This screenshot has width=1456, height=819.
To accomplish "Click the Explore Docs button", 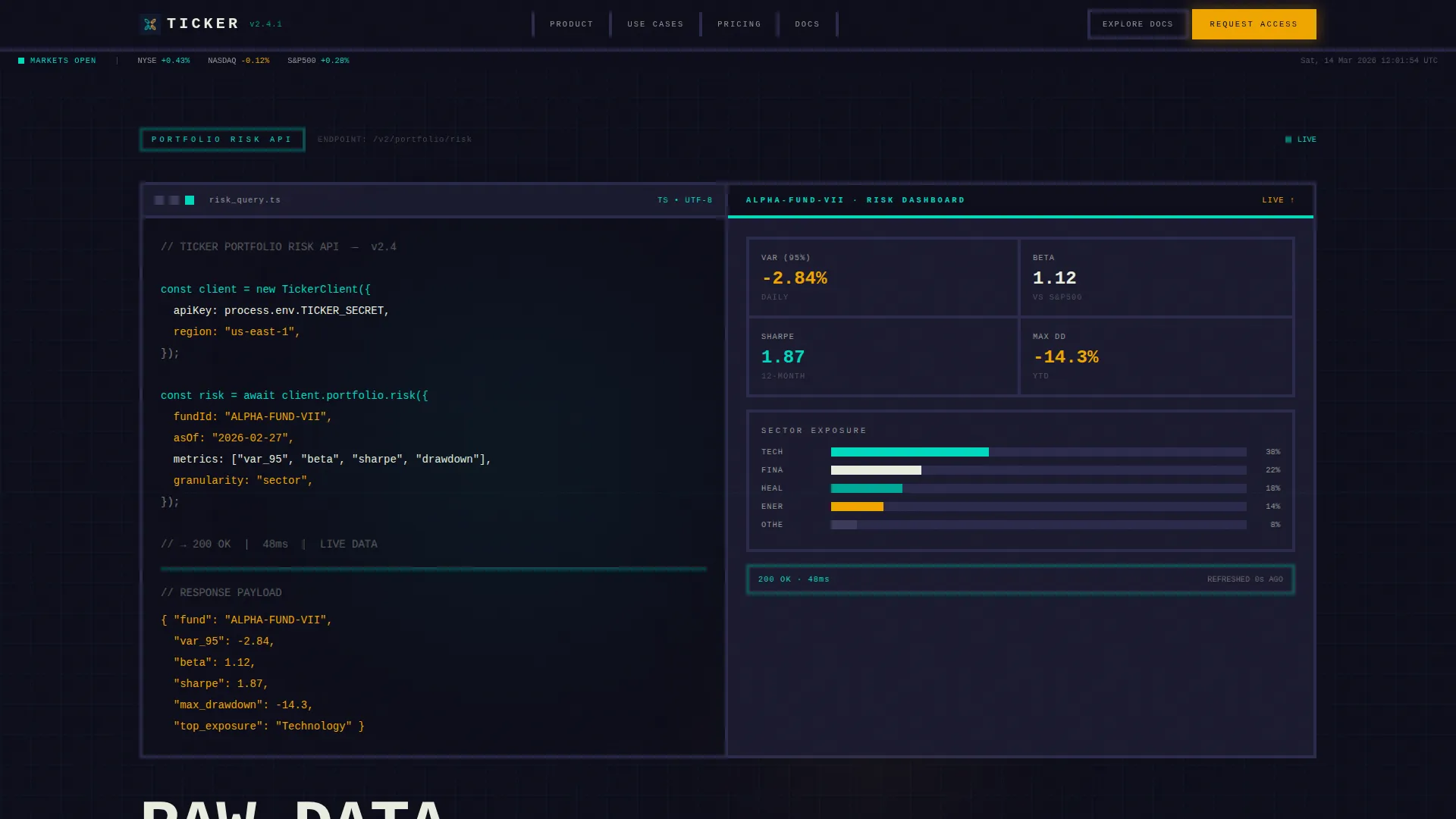I will 1137,24.
